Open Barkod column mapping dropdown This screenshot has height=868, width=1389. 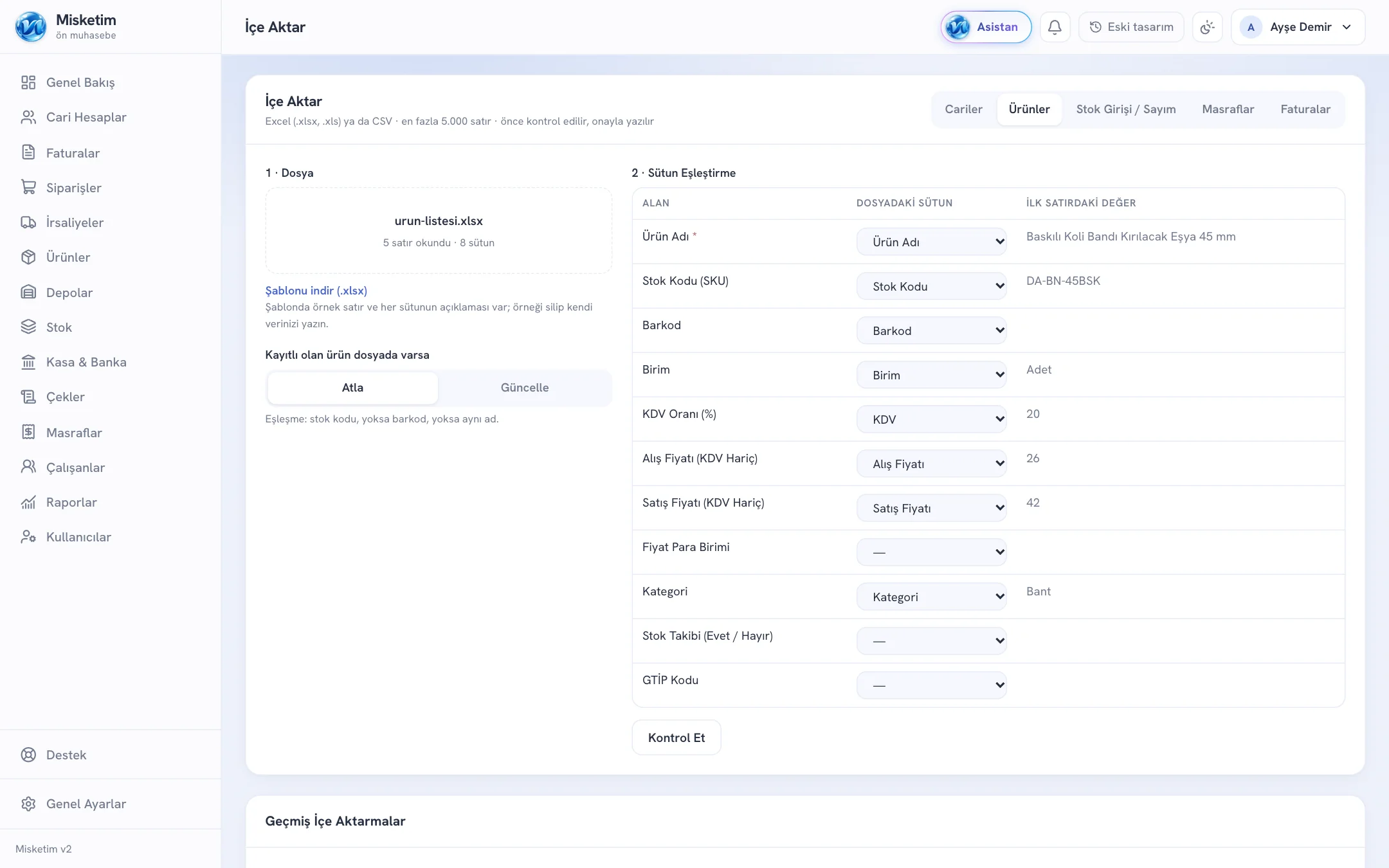[931, 330]
